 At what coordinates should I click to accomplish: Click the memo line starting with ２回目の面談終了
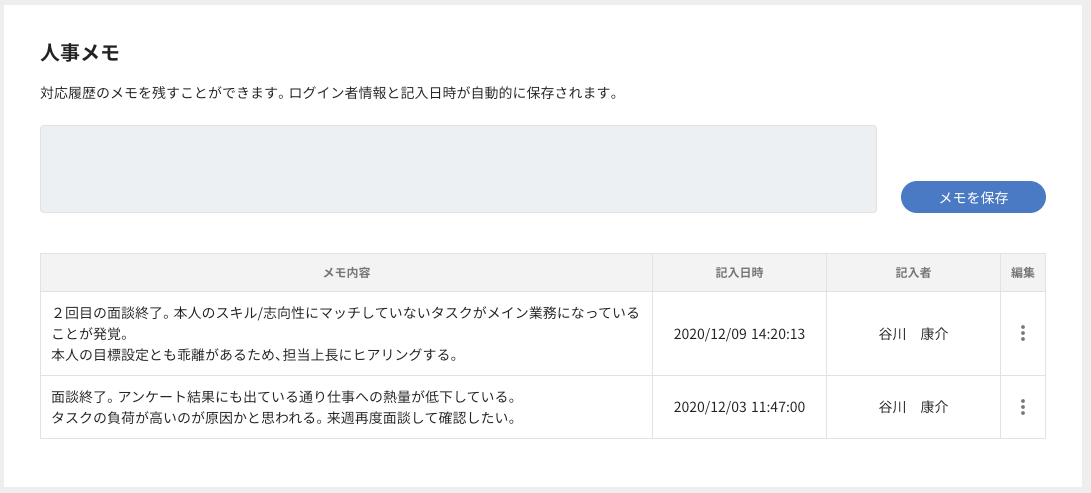tap(345, 313)
